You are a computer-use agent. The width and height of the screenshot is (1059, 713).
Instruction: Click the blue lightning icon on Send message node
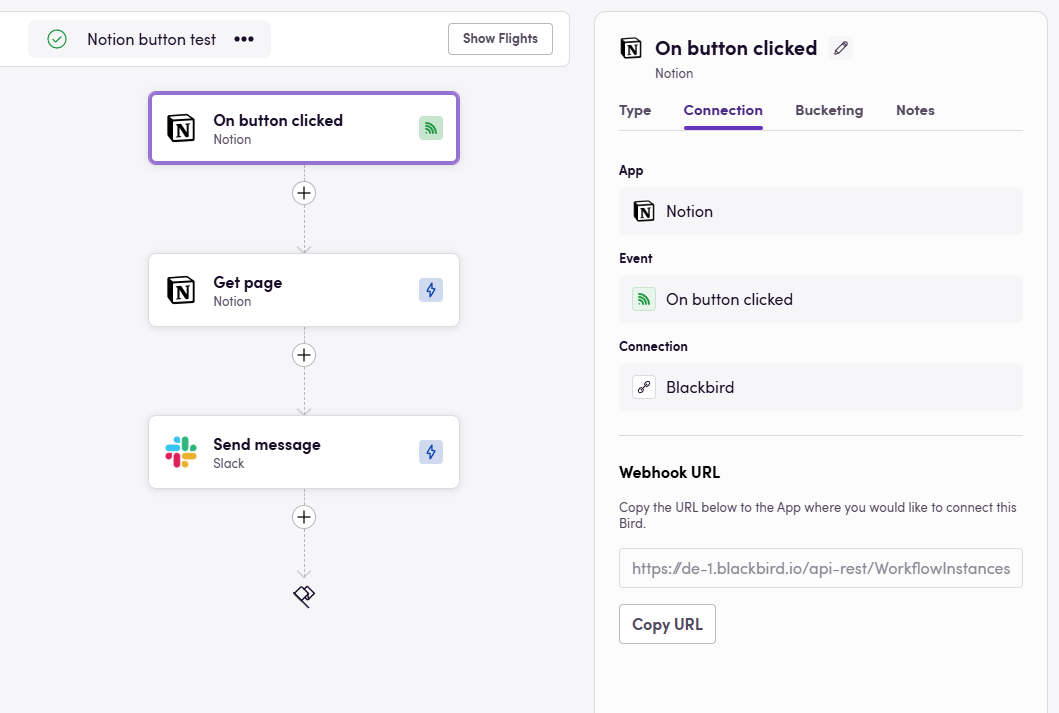point(431,452)
